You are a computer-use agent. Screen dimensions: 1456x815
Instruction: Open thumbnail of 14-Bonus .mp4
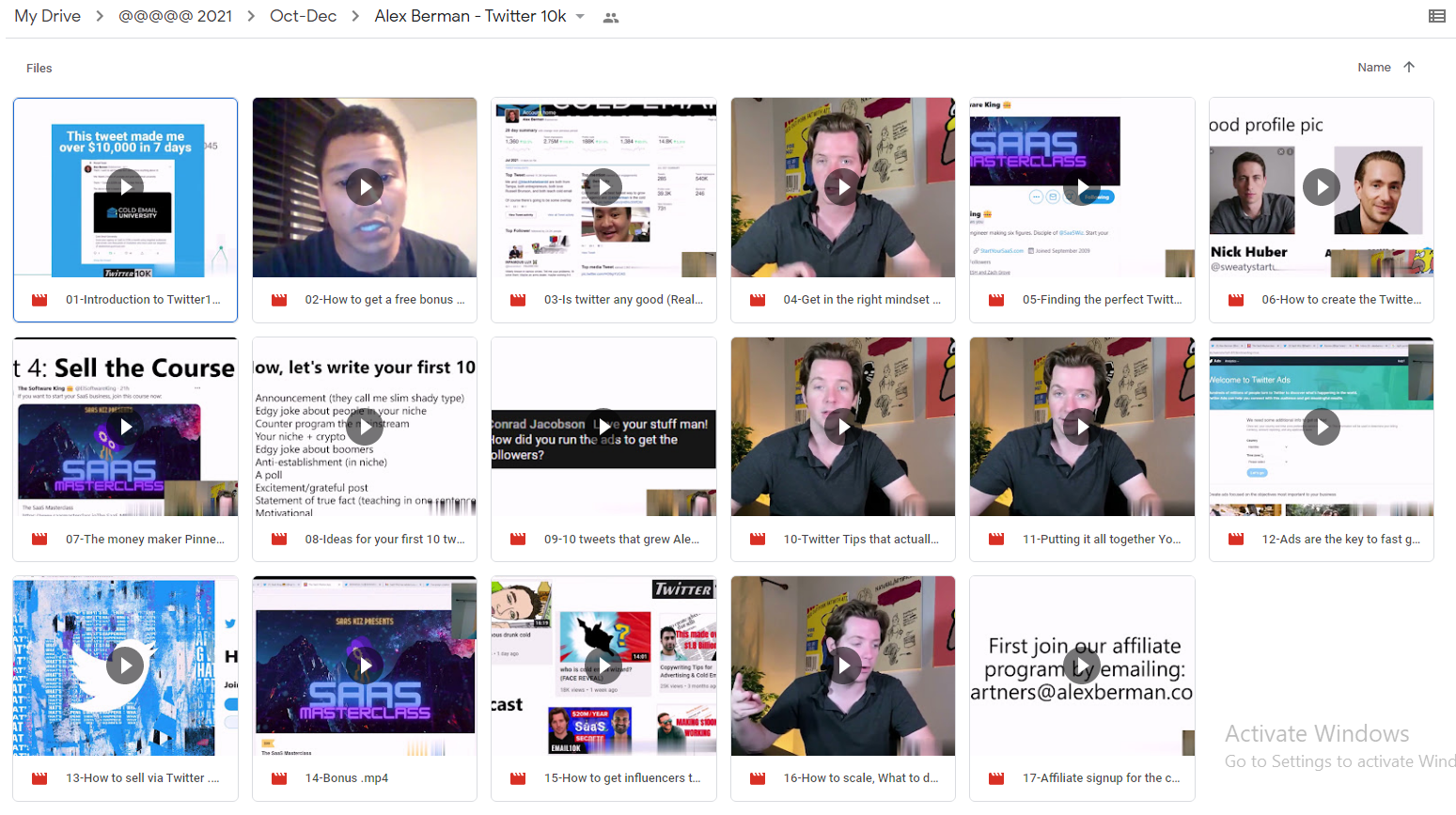coord(365,666)
